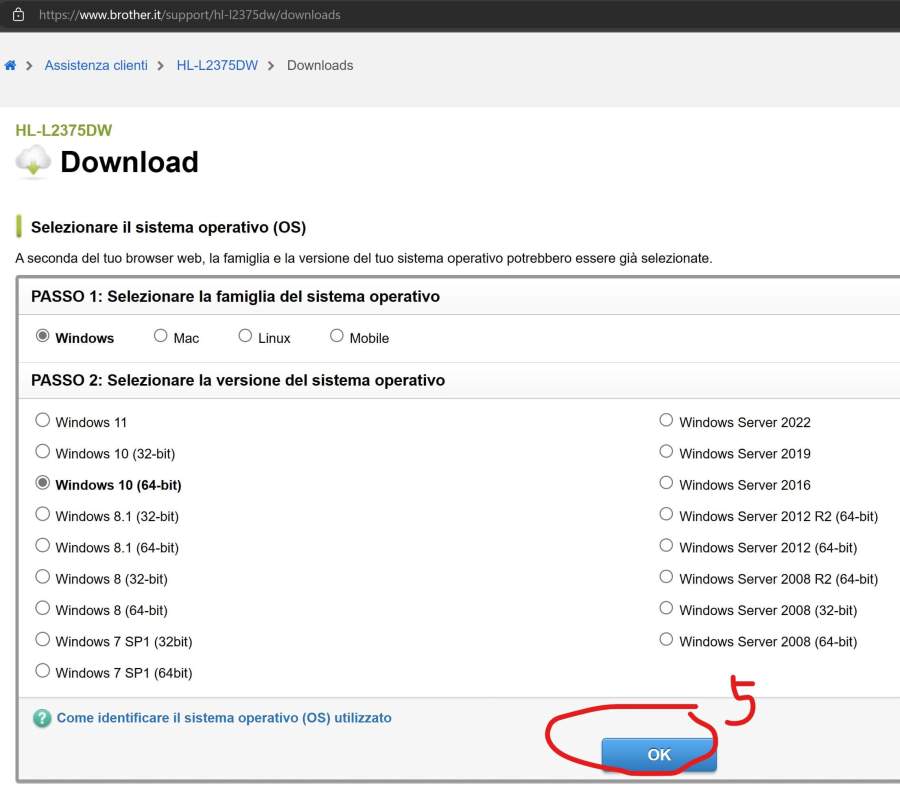Open HL-L2375DW breadcrumb link
900x790 pixels.
(x=217, y=66)
